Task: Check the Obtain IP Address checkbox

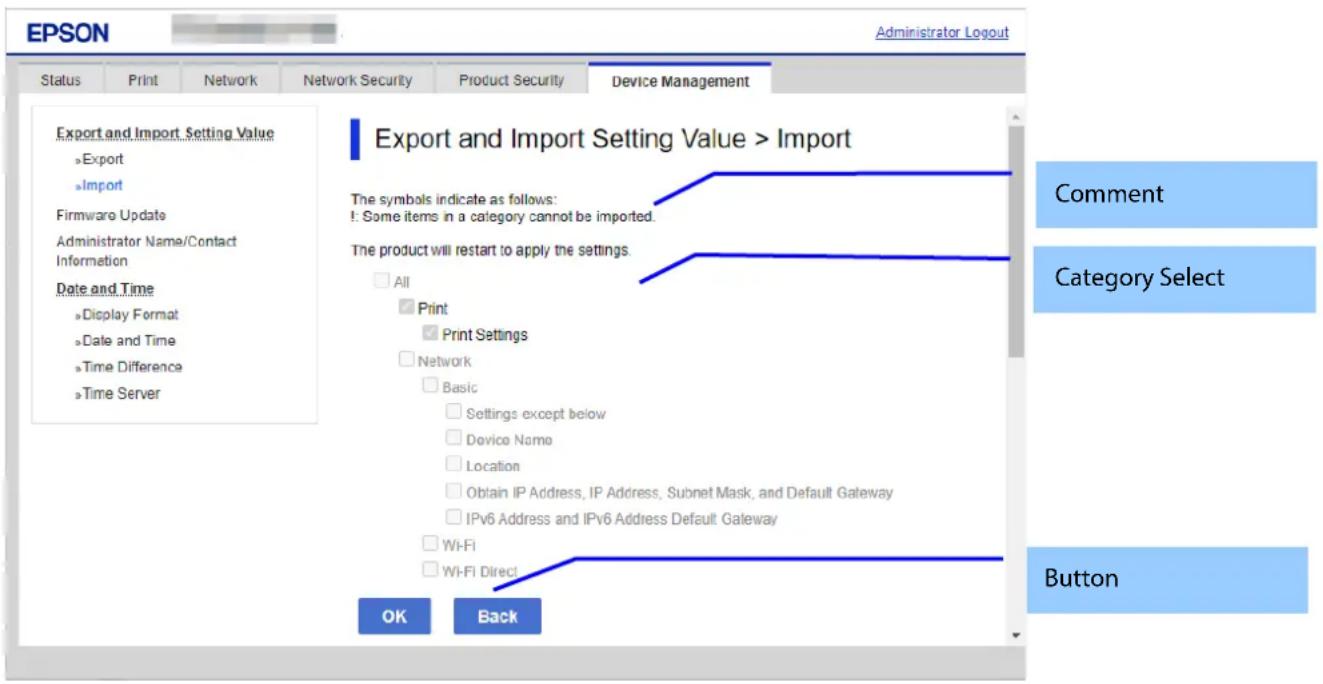Action: pyautogui.click(x=454, y=491)
